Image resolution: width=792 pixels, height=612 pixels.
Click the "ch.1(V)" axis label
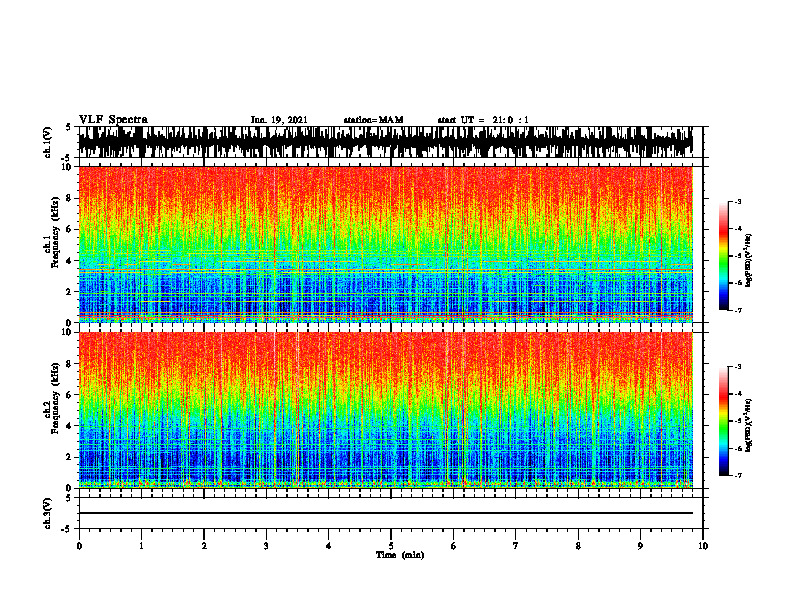(48, 142)
